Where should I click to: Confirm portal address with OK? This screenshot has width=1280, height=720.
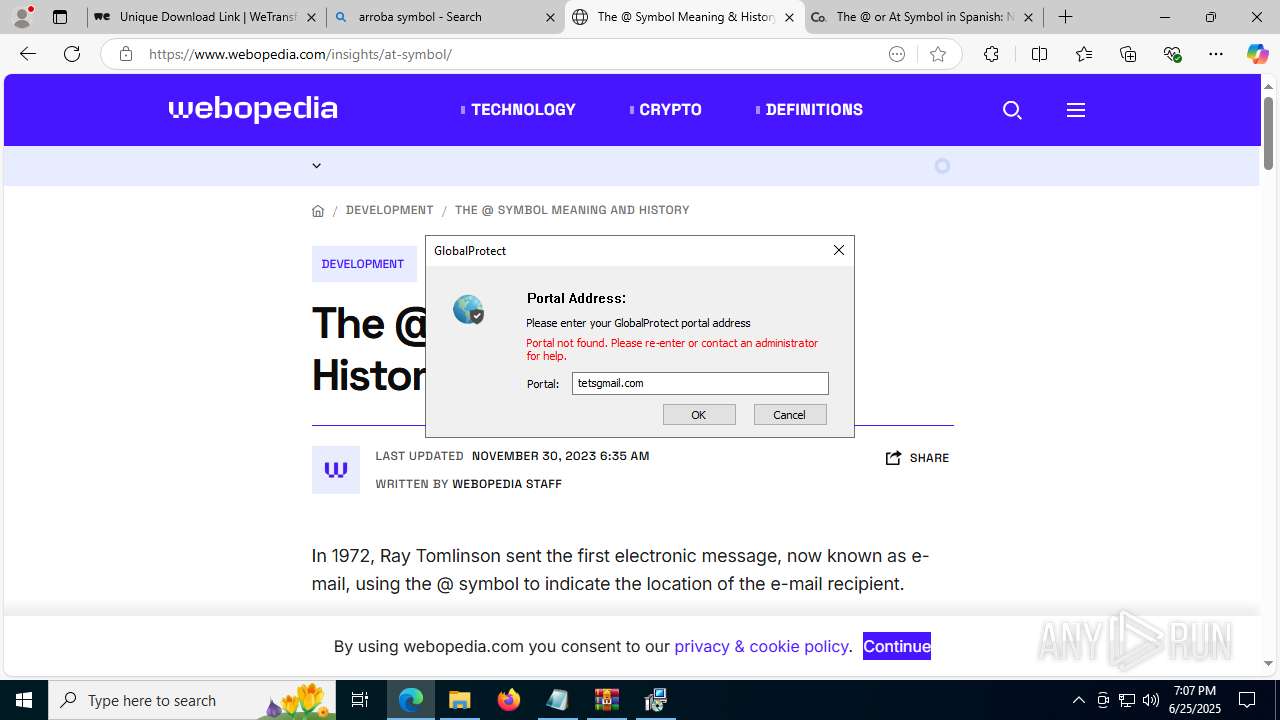pyautogui.click(x=699, y=415)
